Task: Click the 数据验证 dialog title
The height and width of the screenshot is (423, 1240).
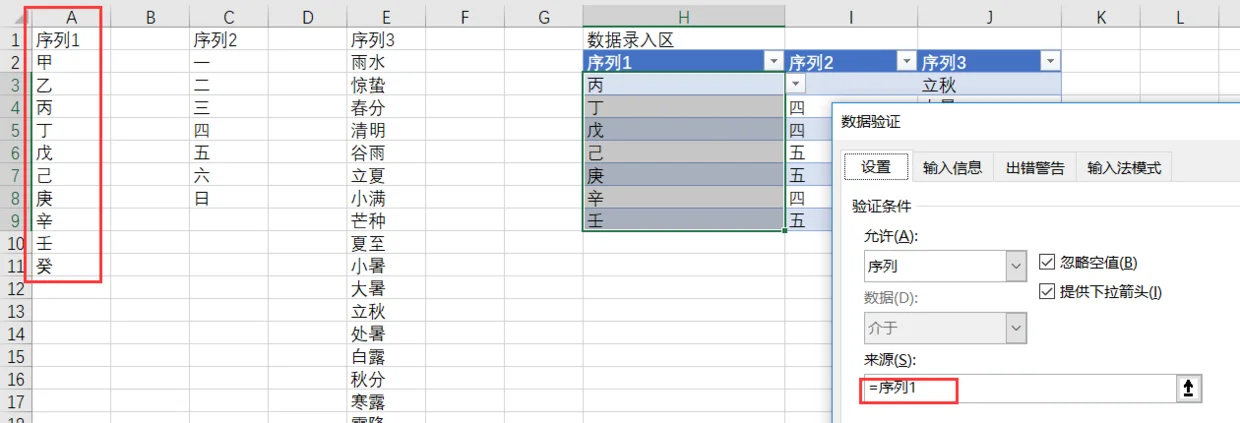Action: 870,121
